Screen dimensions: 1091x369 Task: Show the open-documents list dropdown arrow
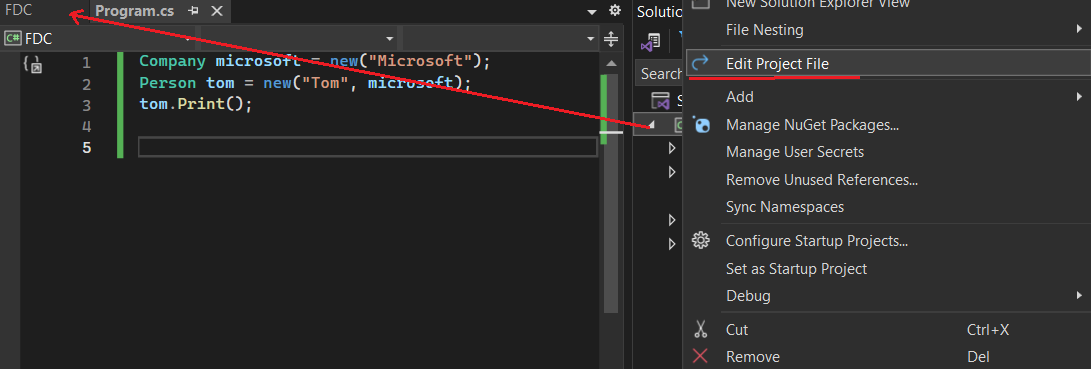tap(592, 12)
